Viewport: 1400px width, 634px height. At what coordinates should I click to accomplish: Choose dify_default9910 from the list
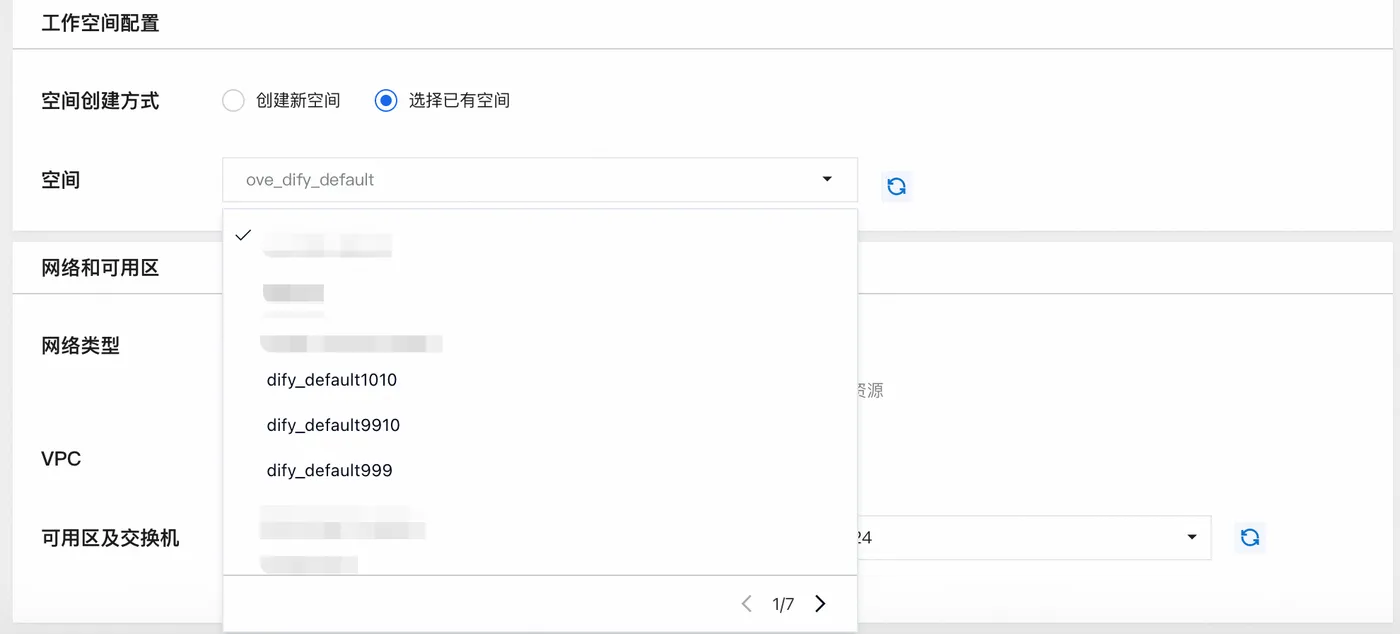tap(333, 425)
